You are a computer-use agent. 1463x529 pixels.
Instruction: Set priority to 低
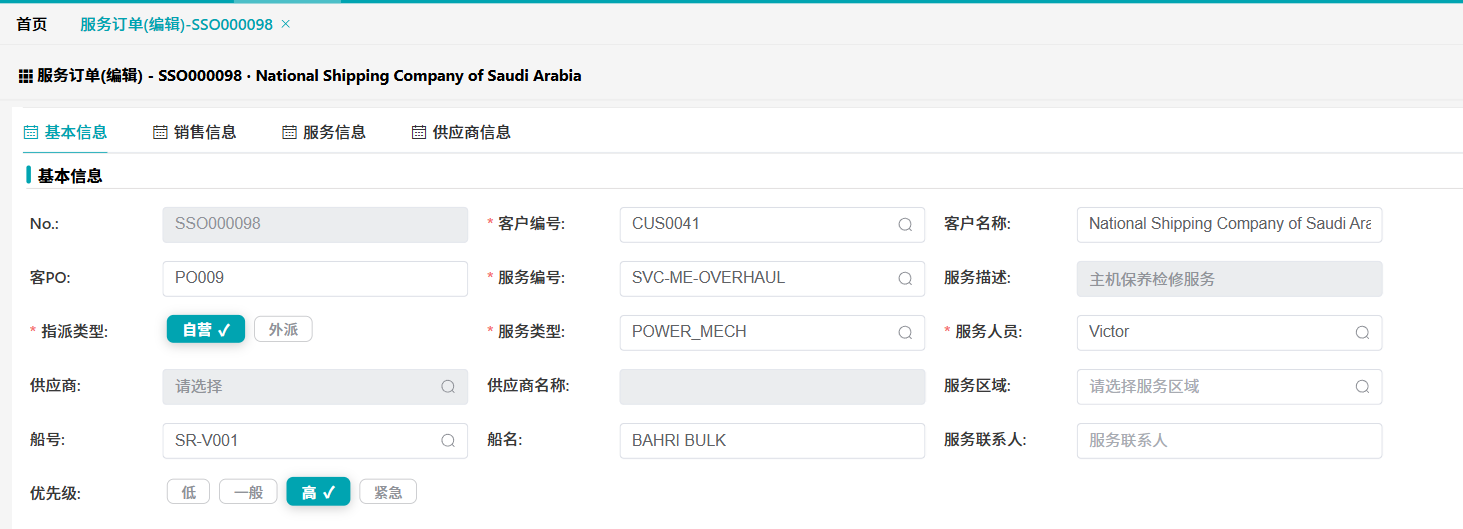click(188, 492)
